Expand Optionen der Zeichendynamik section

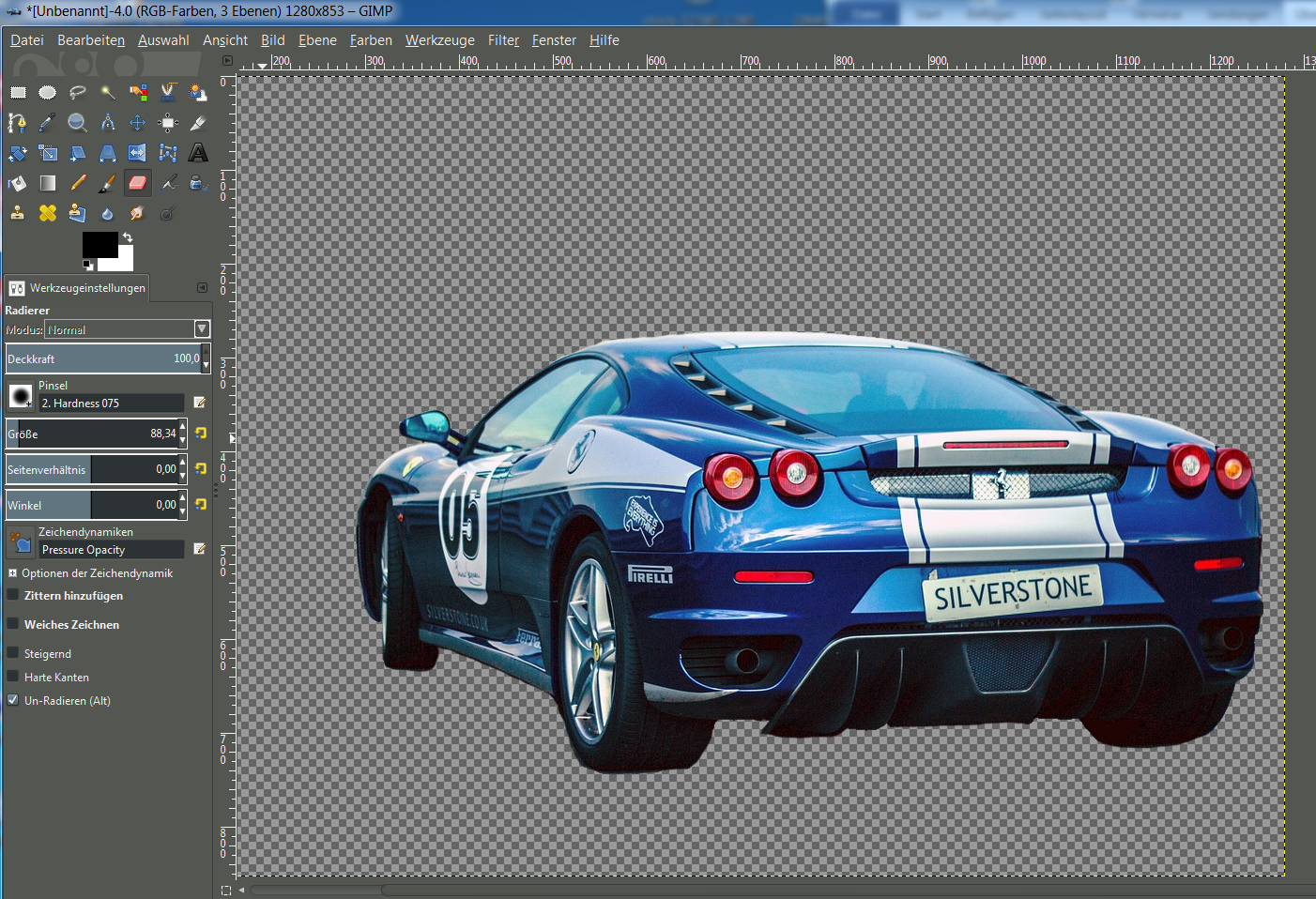pyautogui.click(x=13, y=573)
